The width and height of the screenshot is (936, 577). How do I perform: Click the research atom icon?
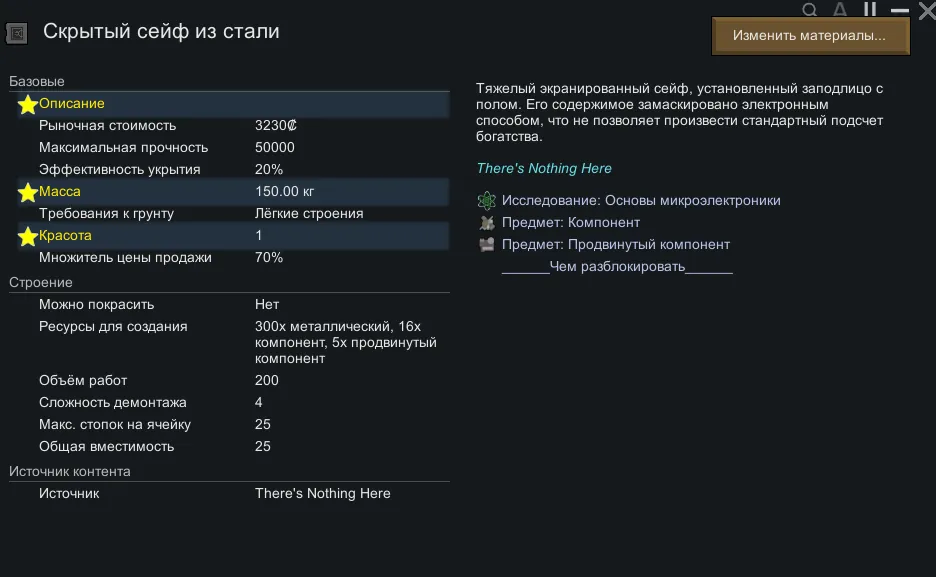click(487, 200)
